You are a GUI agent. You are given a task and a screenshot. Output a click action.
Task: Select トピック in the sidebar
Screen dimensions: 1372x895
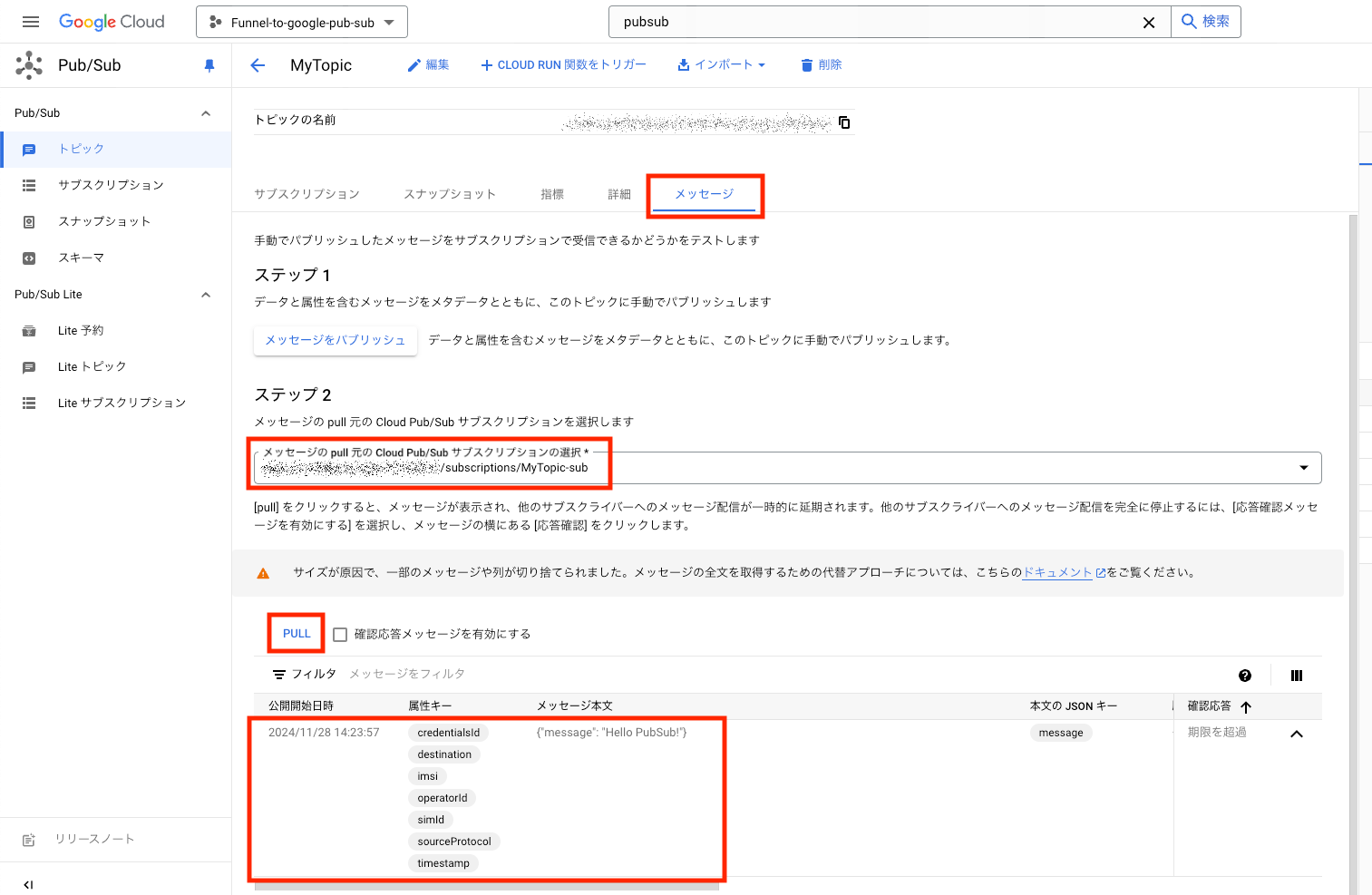115,150
